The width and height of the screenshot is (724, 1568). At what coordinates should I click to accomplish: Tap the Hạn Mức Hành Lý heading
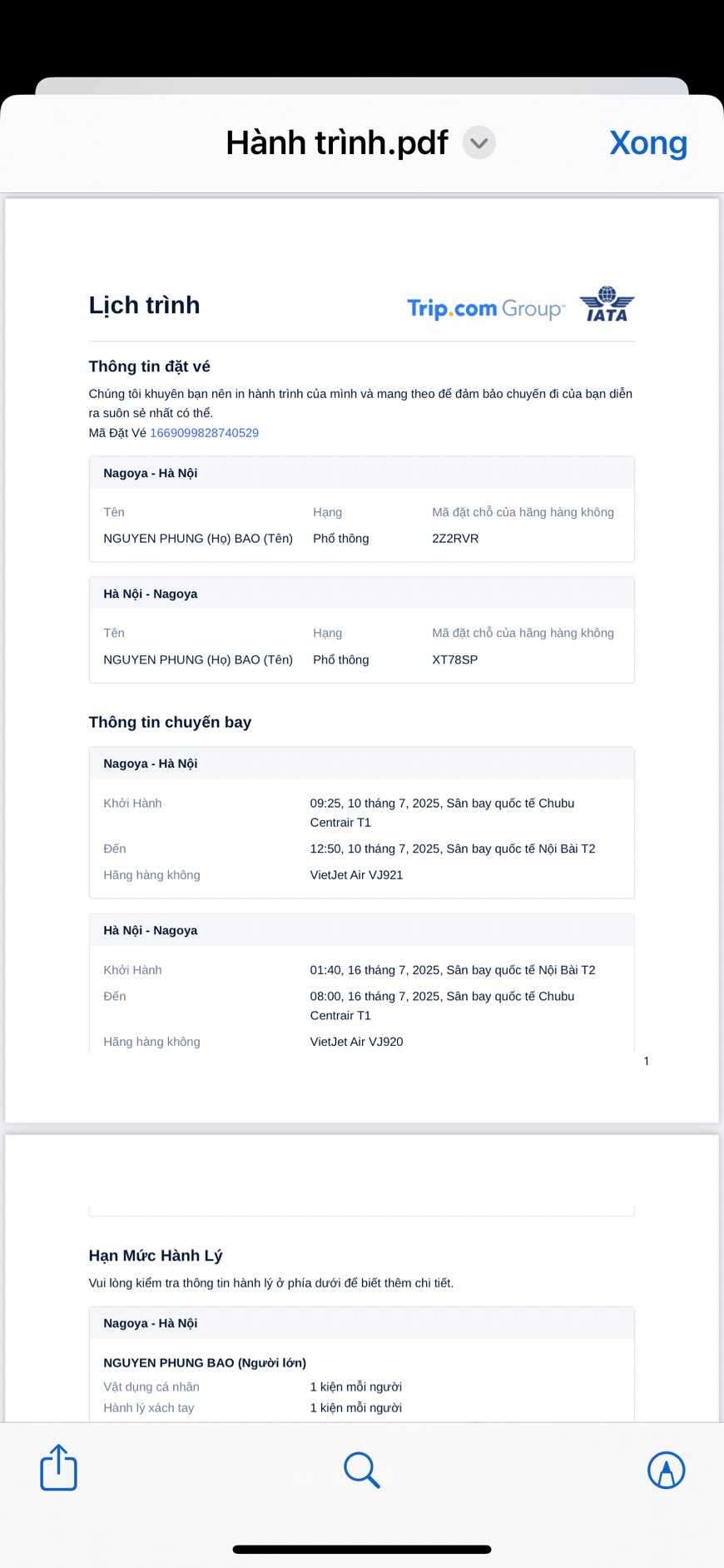(156, 1256)
